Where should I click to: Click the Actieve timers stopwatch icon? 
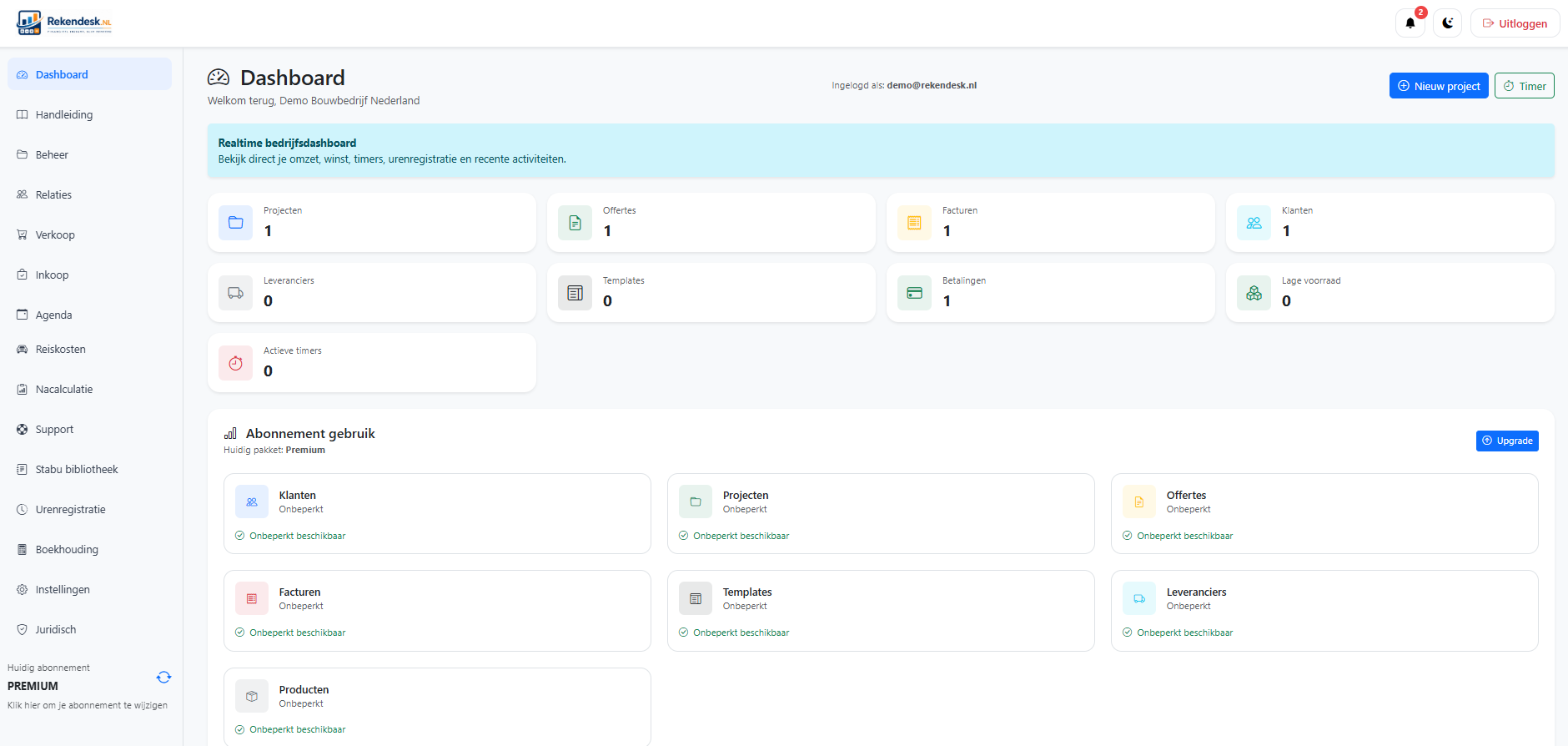235,363
